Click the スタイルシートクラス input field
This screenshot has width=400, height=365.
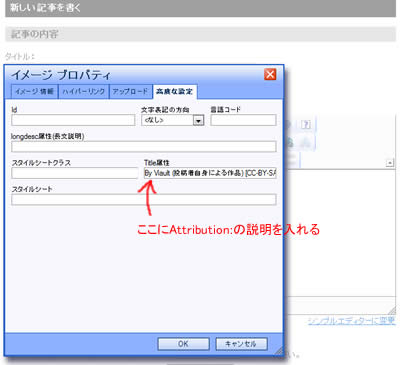click(x=75, y=173)
